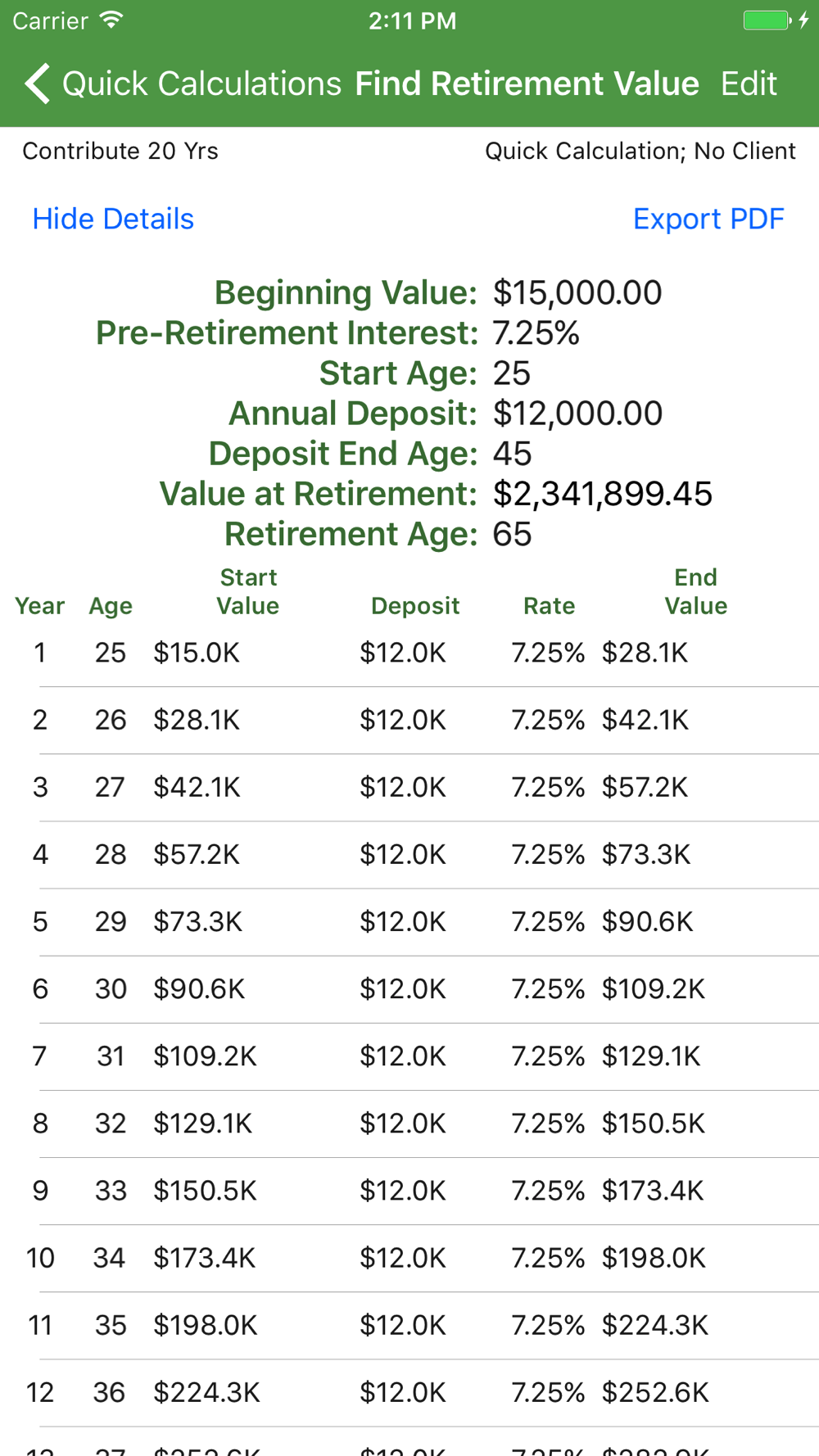Tap the back chevron arrow
The width and height of the screenshot is (819, 1456).
[37, 84]
